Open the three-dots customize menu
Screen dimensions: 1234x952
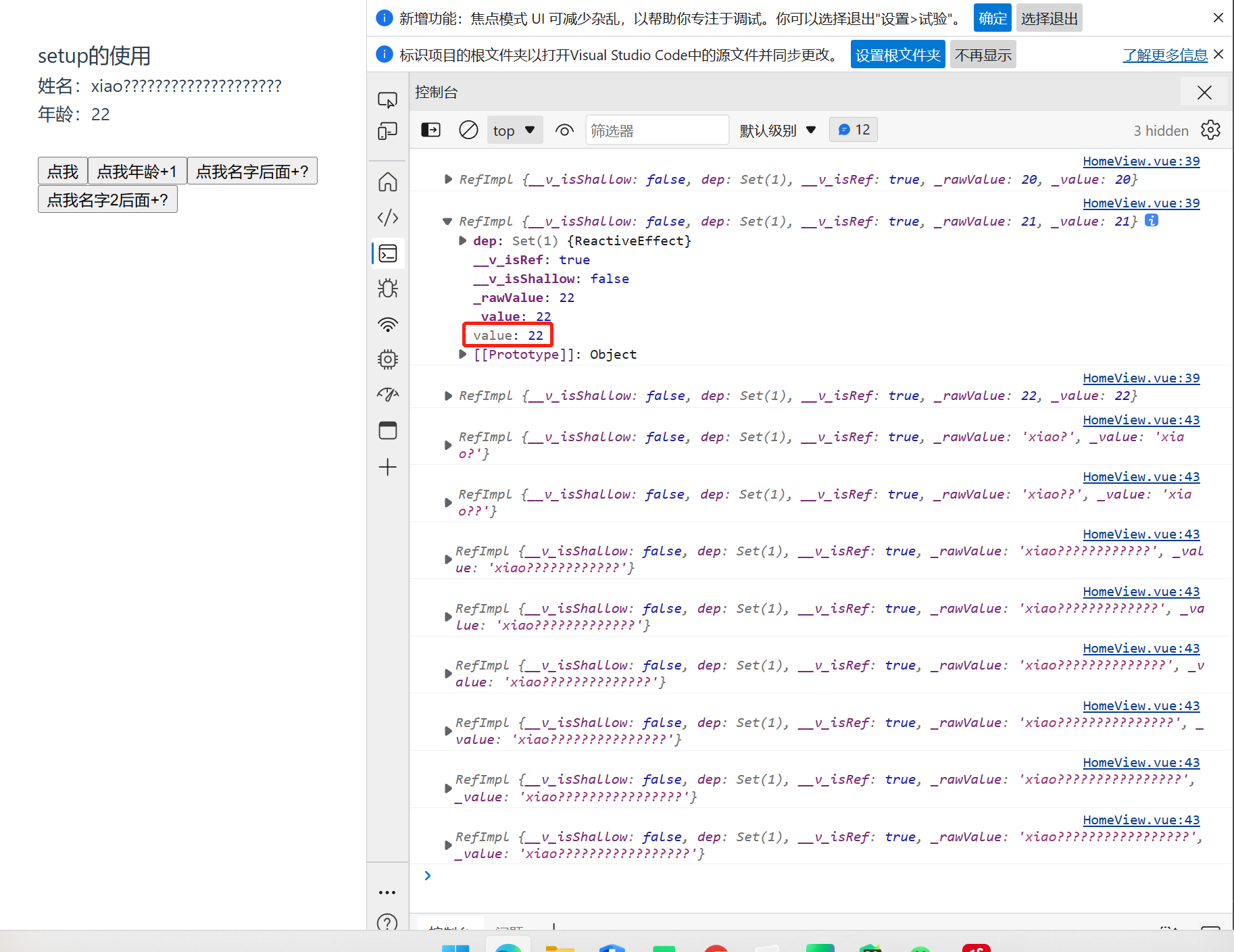click(387, 893)
